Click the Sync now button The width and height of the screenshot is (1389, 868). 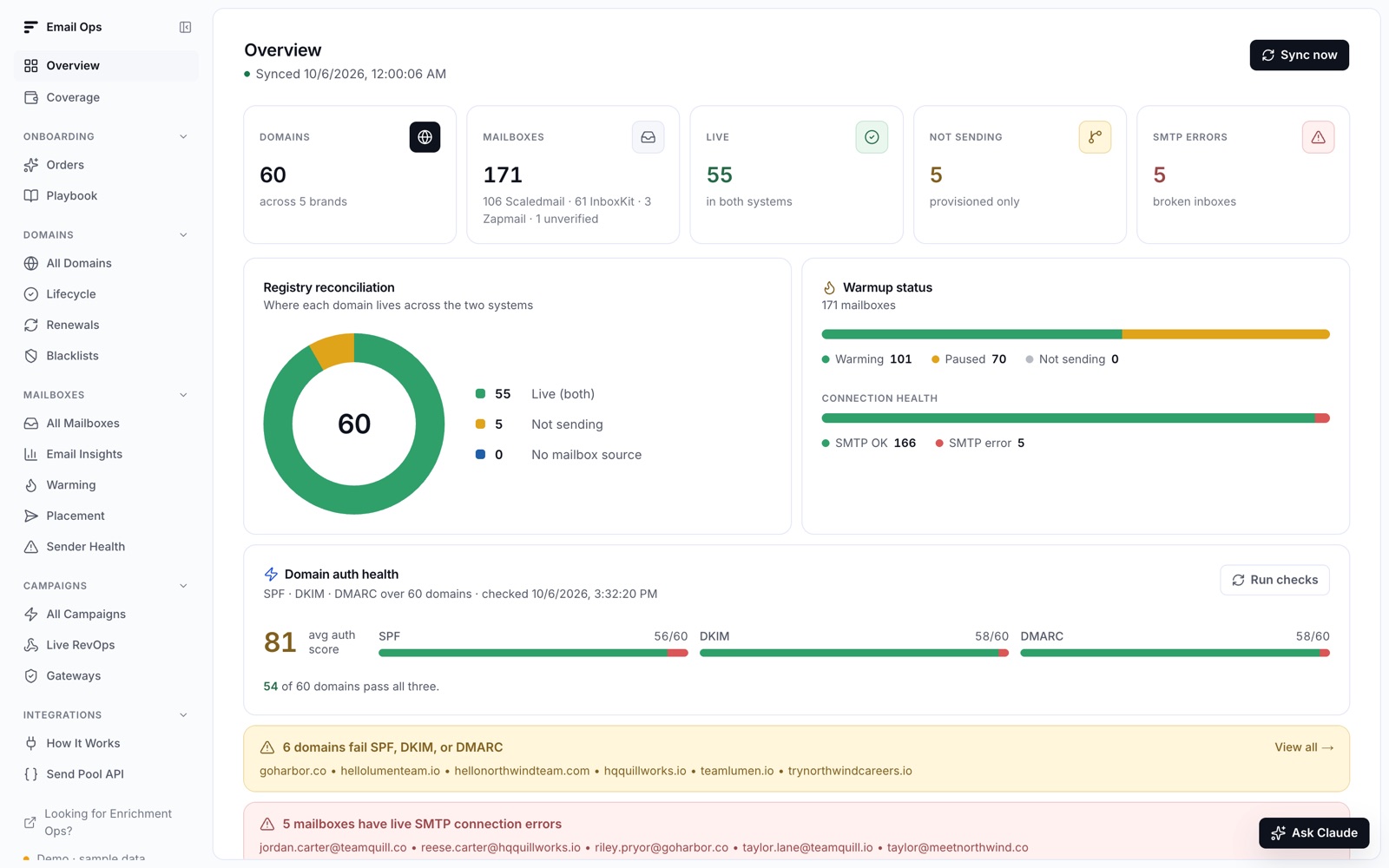(1299, 55)
